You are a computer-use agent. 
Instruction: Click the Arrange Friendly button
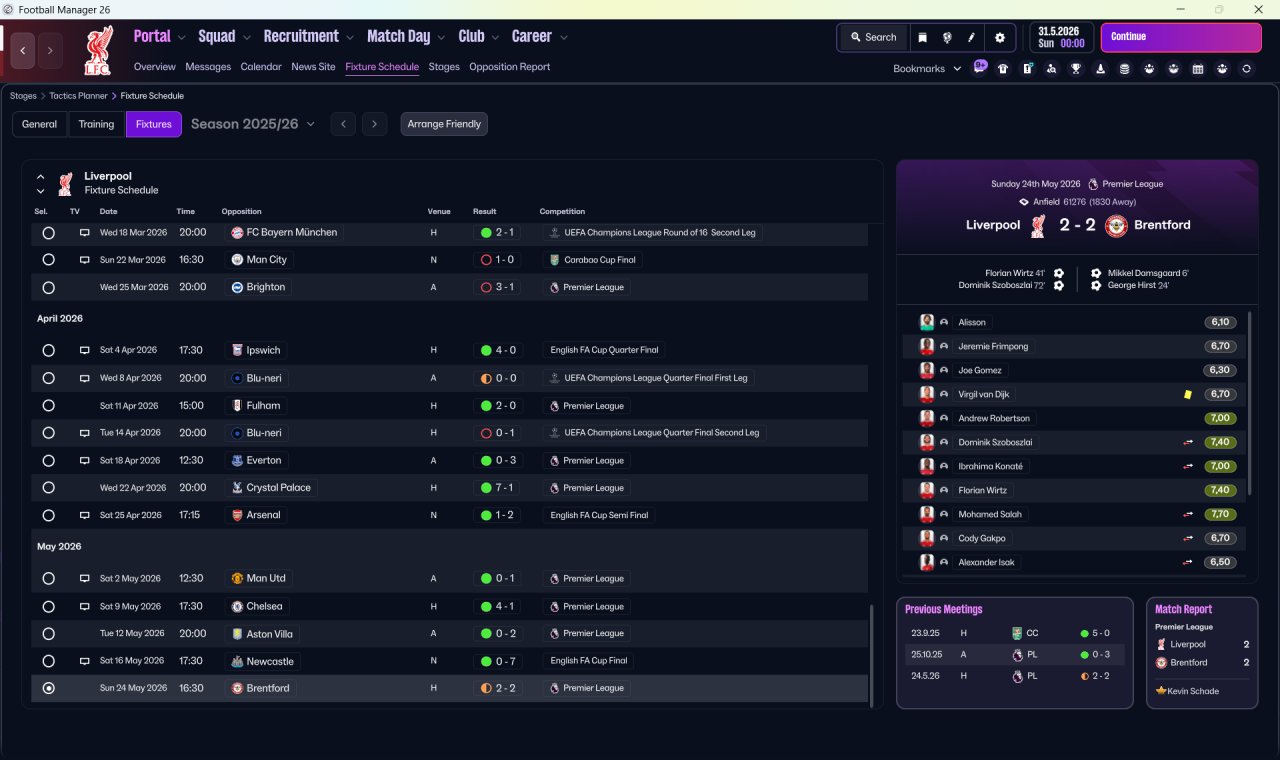[444, 124]
